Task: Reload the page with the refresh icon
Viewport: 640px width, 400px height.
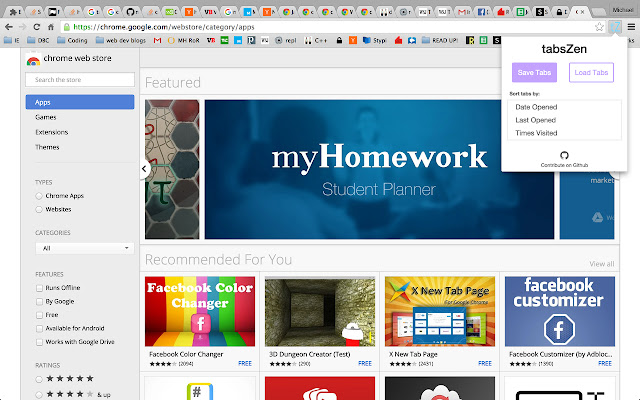Action: coord(36,27)
